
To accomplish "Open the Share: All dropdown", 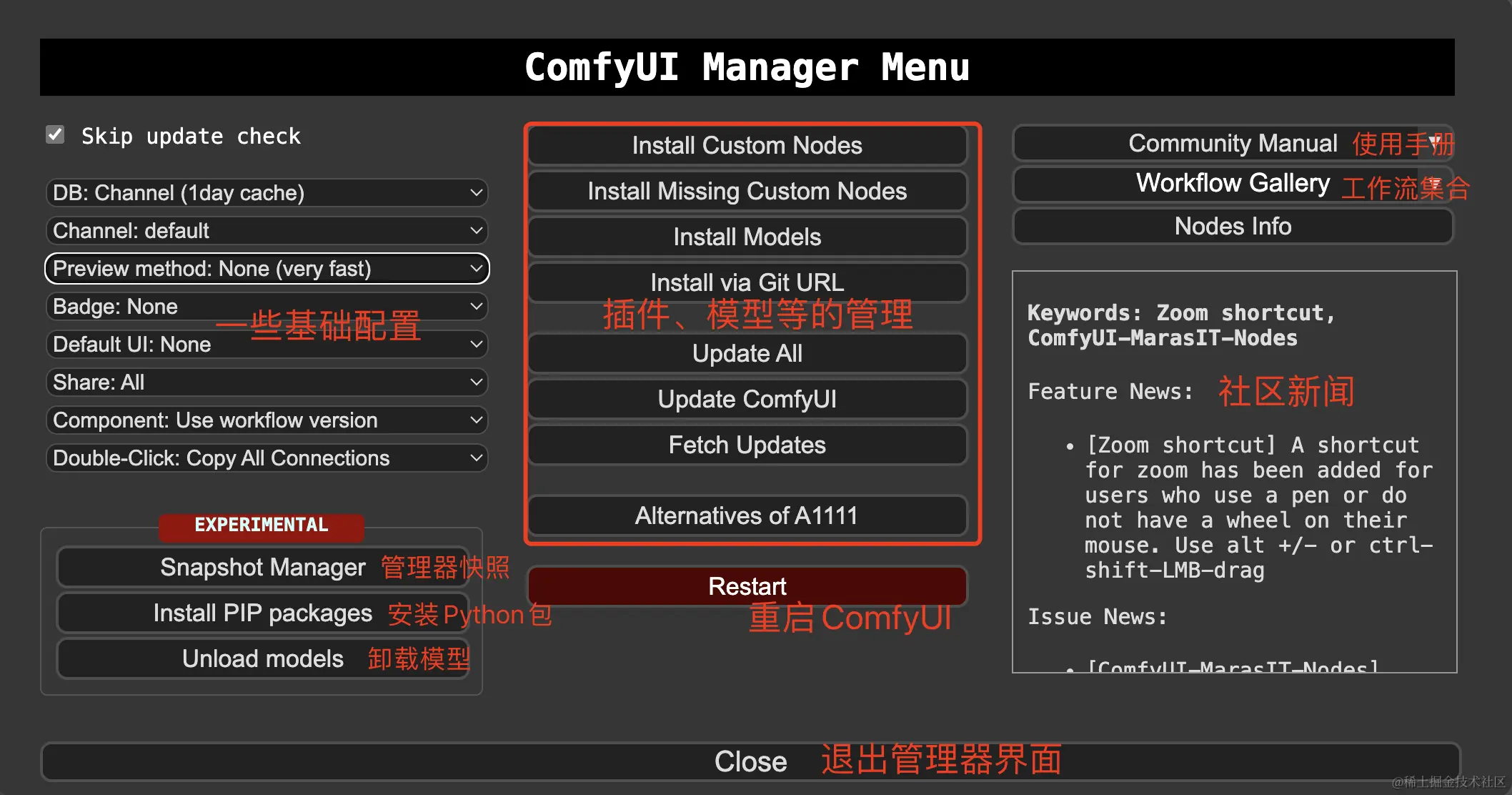I will point(267,382).
